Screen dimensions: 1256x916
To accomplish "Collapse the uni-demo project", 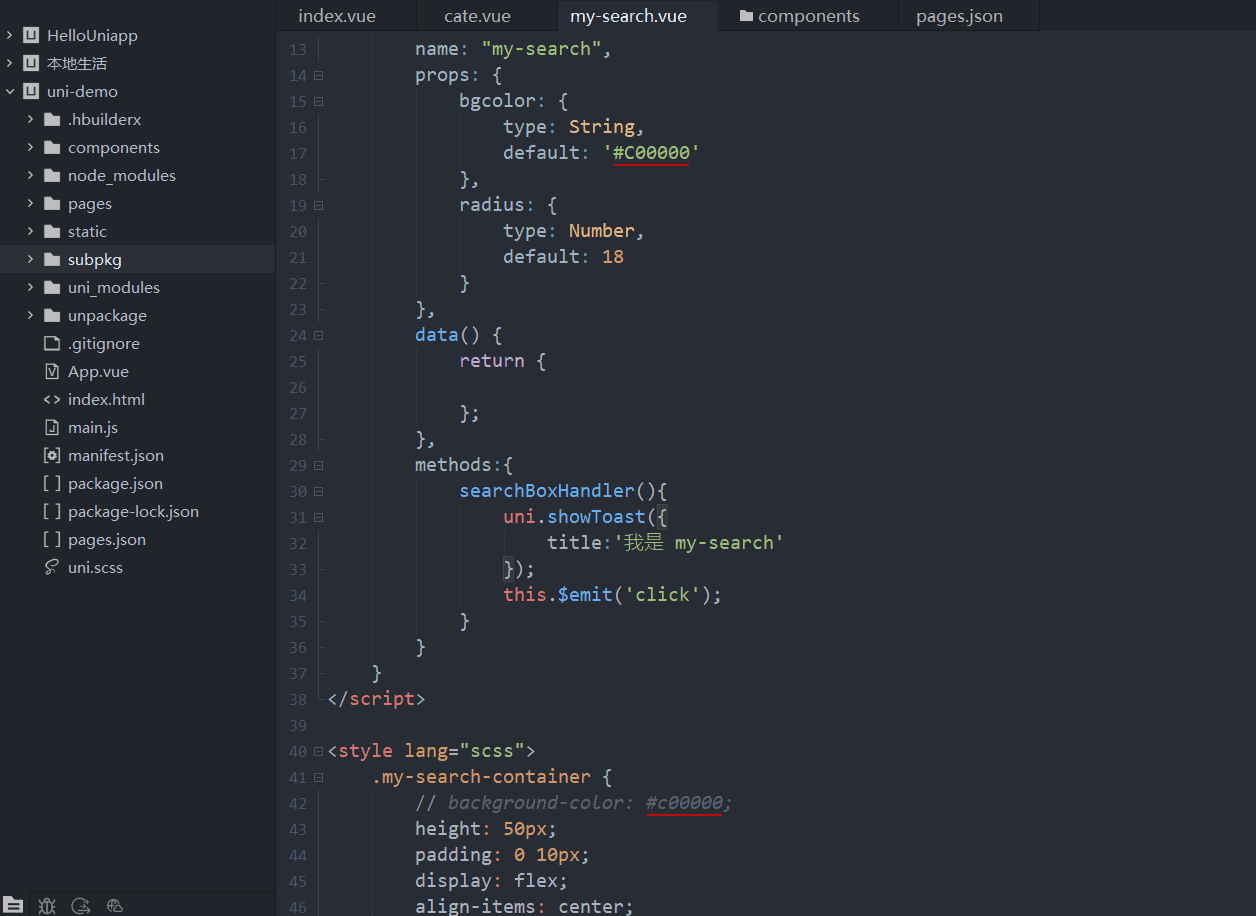I will tap(10, 91).
